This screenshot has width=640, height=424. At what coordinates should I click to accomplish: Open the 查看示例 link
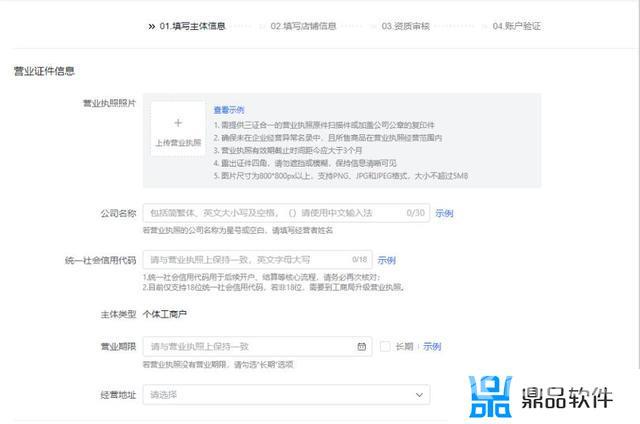[x=229, y=110]
